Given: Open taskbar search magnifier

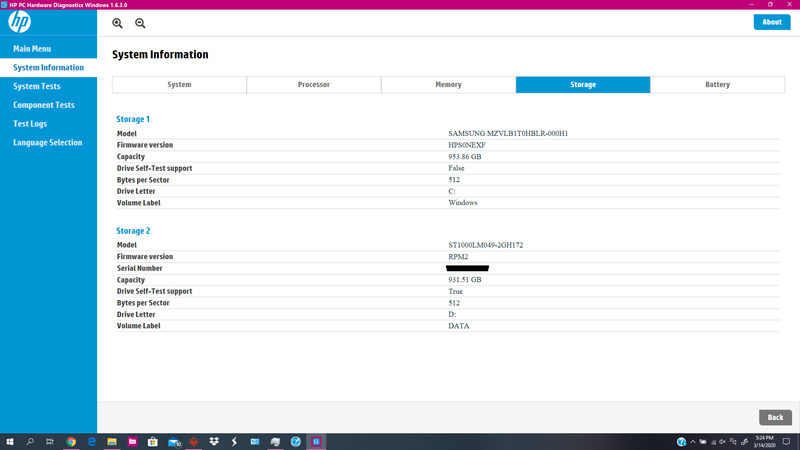Looking at the screenshot, I should pyautogui.click(x=30, y=442).
